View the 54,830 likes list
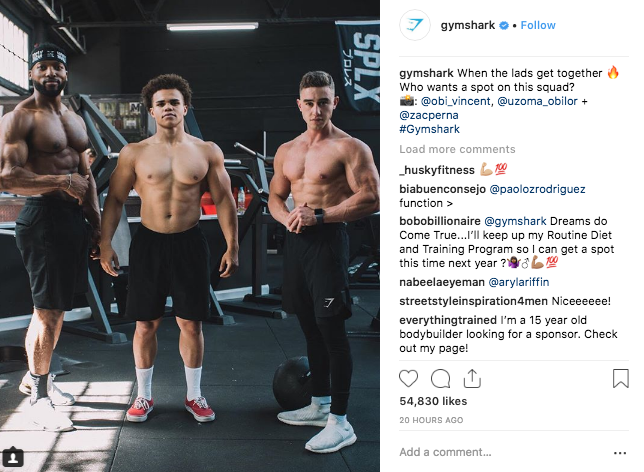Screen dimensions: 644x472 [433, 401]
